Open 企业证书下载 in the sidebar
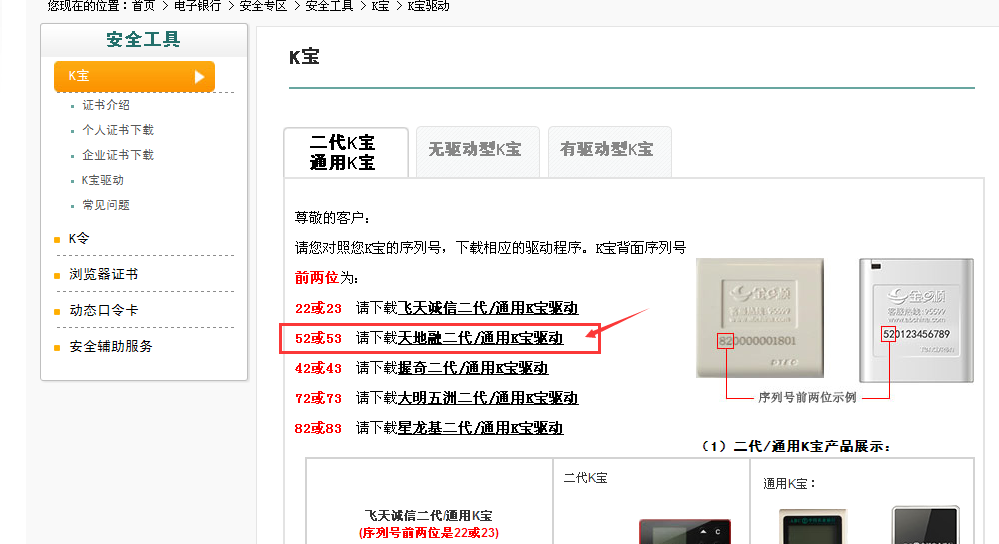The height and width of the screenshot is (544, 999). coord(118,155)
